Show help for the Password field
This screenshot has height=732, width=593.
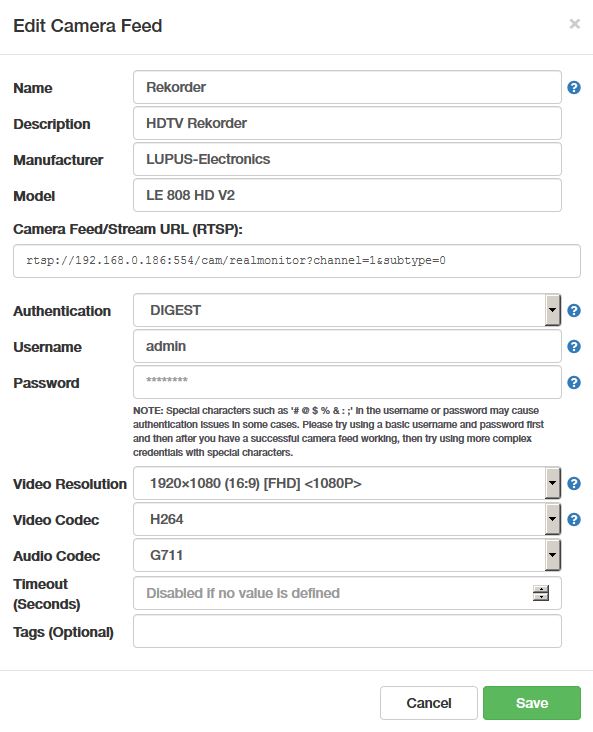(x=574, y=382)
